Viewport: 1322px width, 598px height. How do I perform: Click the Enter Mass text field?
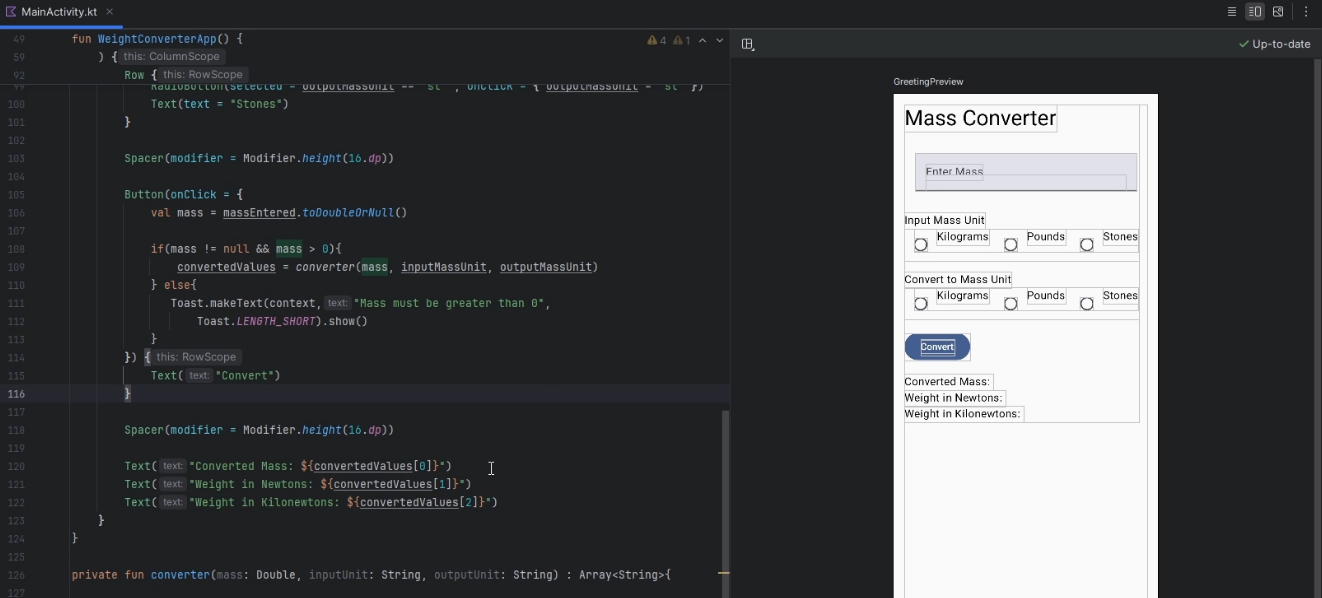(1026, 172)
